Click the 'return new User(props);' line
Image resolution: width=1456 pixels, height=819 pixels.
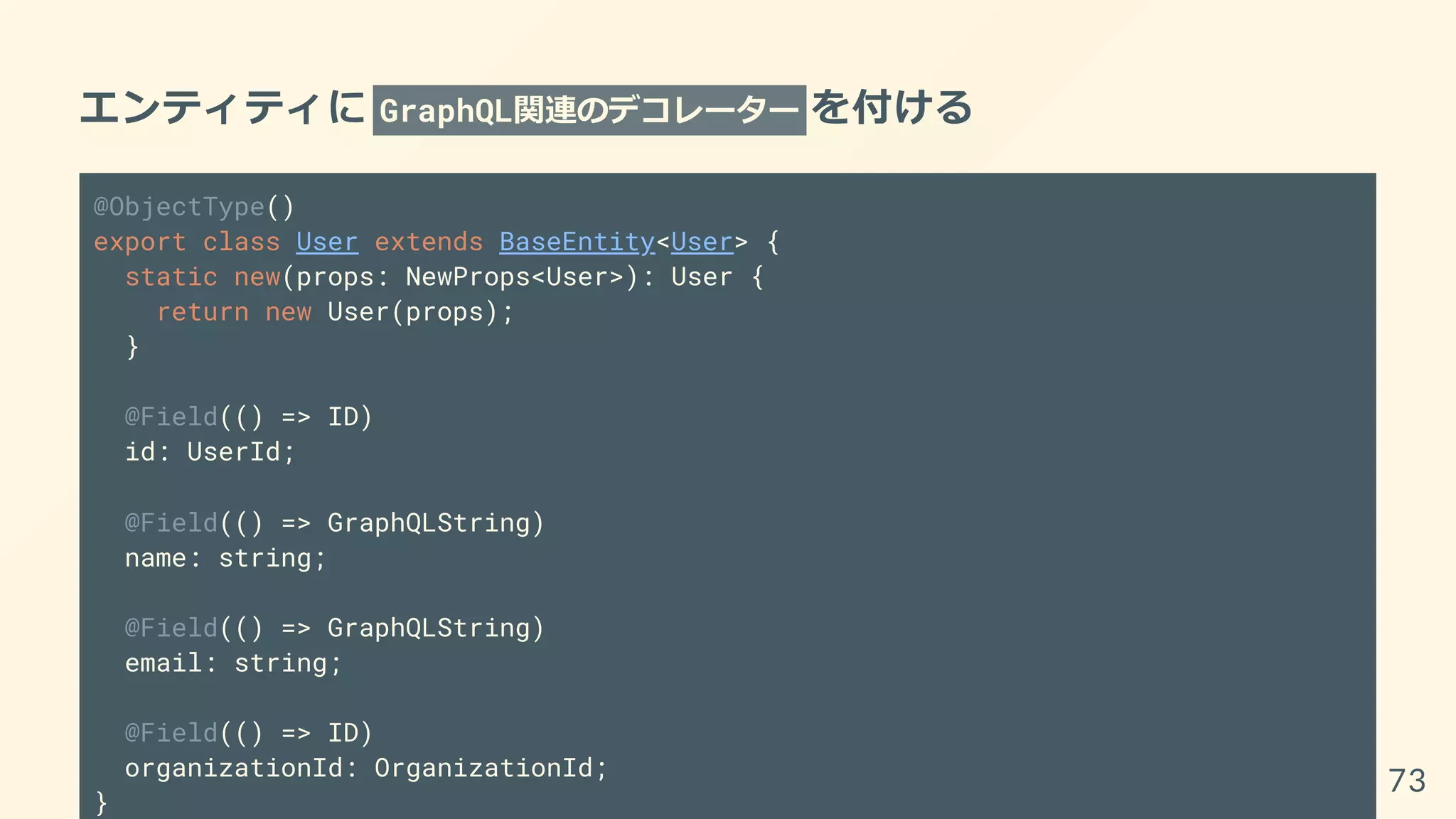334,311
